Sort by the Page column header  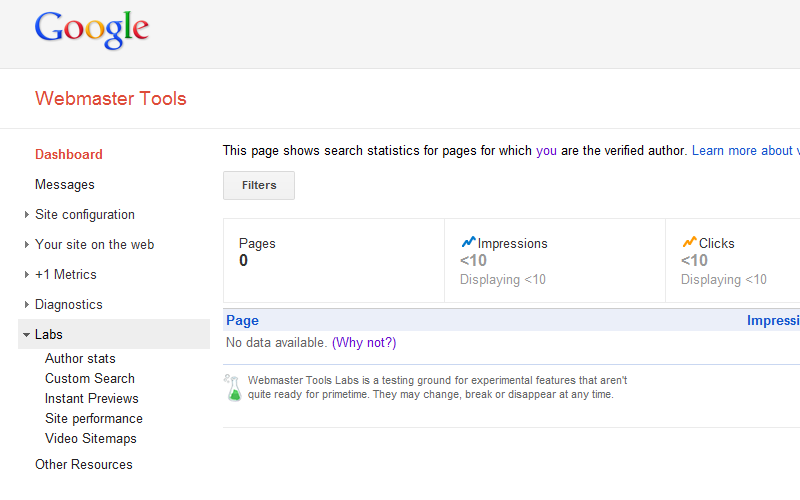point(243,321)
